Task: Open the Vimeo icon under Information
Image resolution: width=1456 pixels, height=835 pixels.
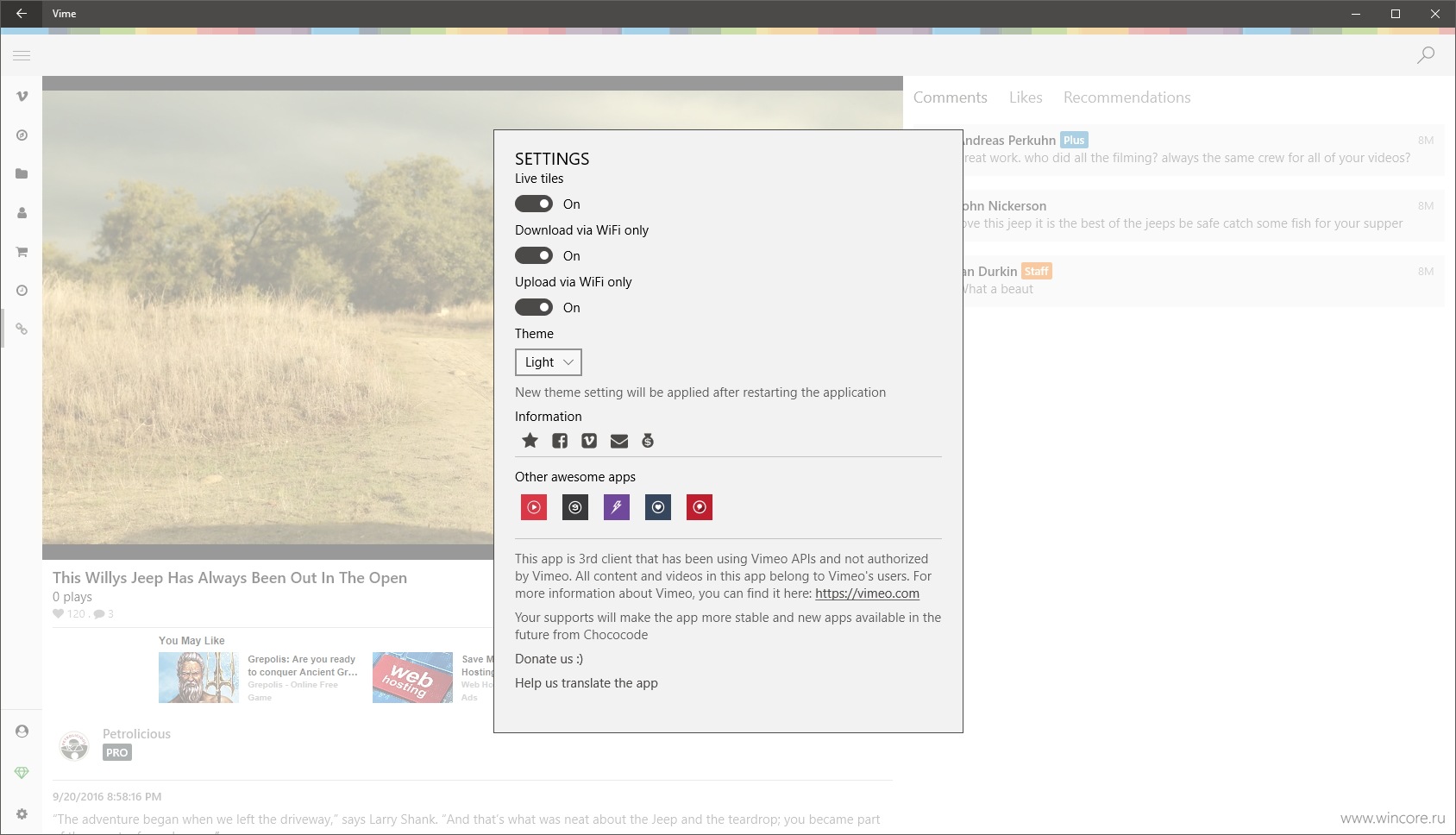Action: [589, 441]
